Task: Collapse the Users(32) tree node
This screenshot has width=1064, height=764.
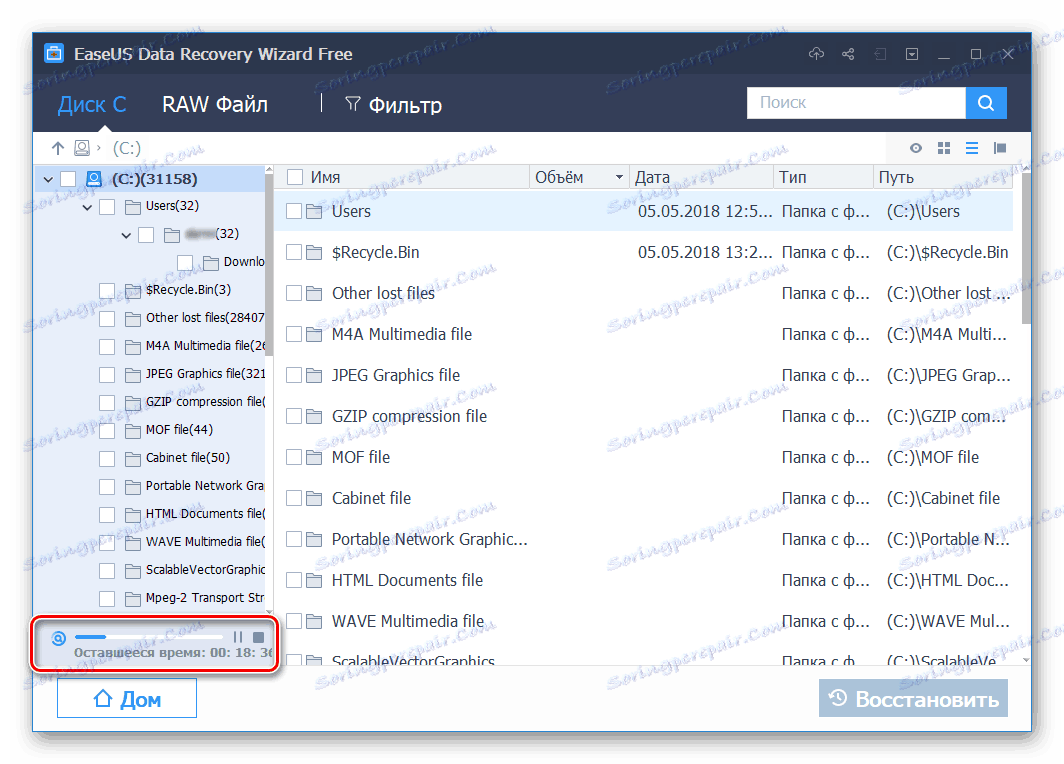Action: point(87,208)
